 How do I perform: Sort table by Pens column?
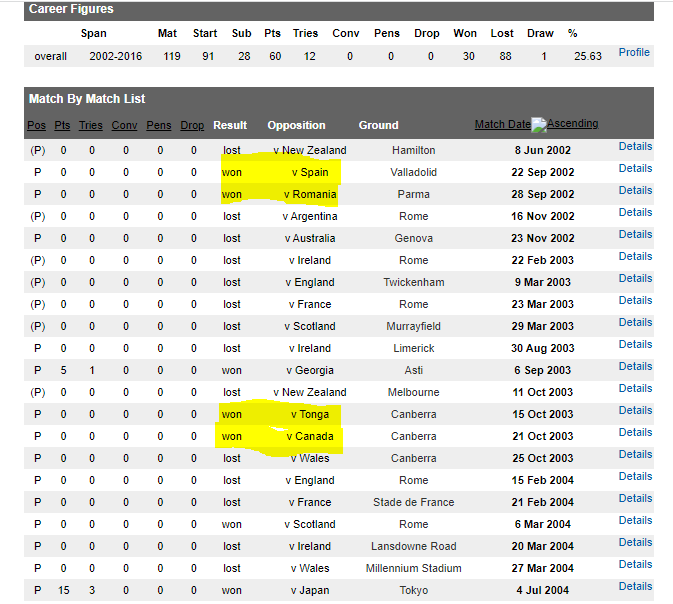(159, 125)
